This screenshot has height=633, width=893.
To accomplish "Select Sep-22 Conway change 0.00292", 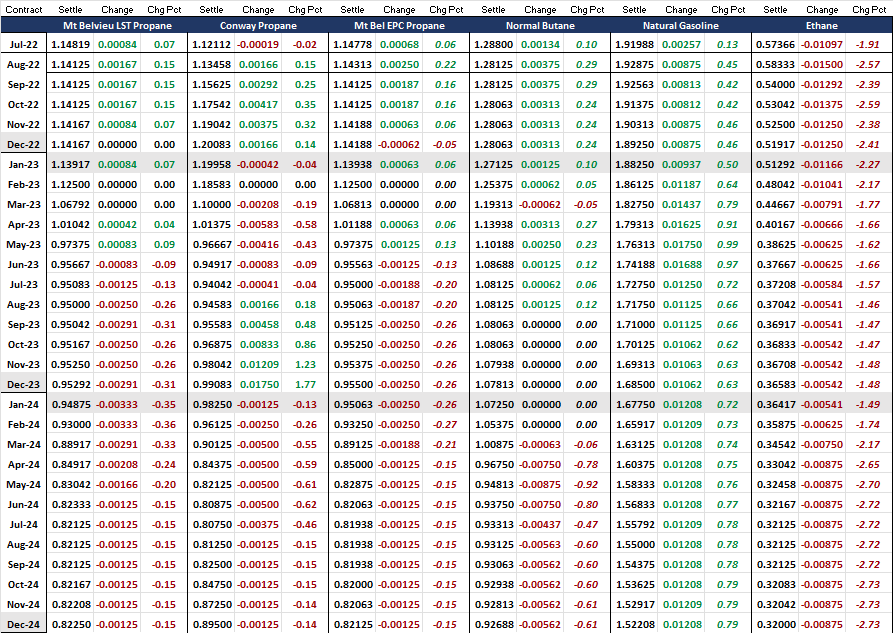I will coord(259,84).
